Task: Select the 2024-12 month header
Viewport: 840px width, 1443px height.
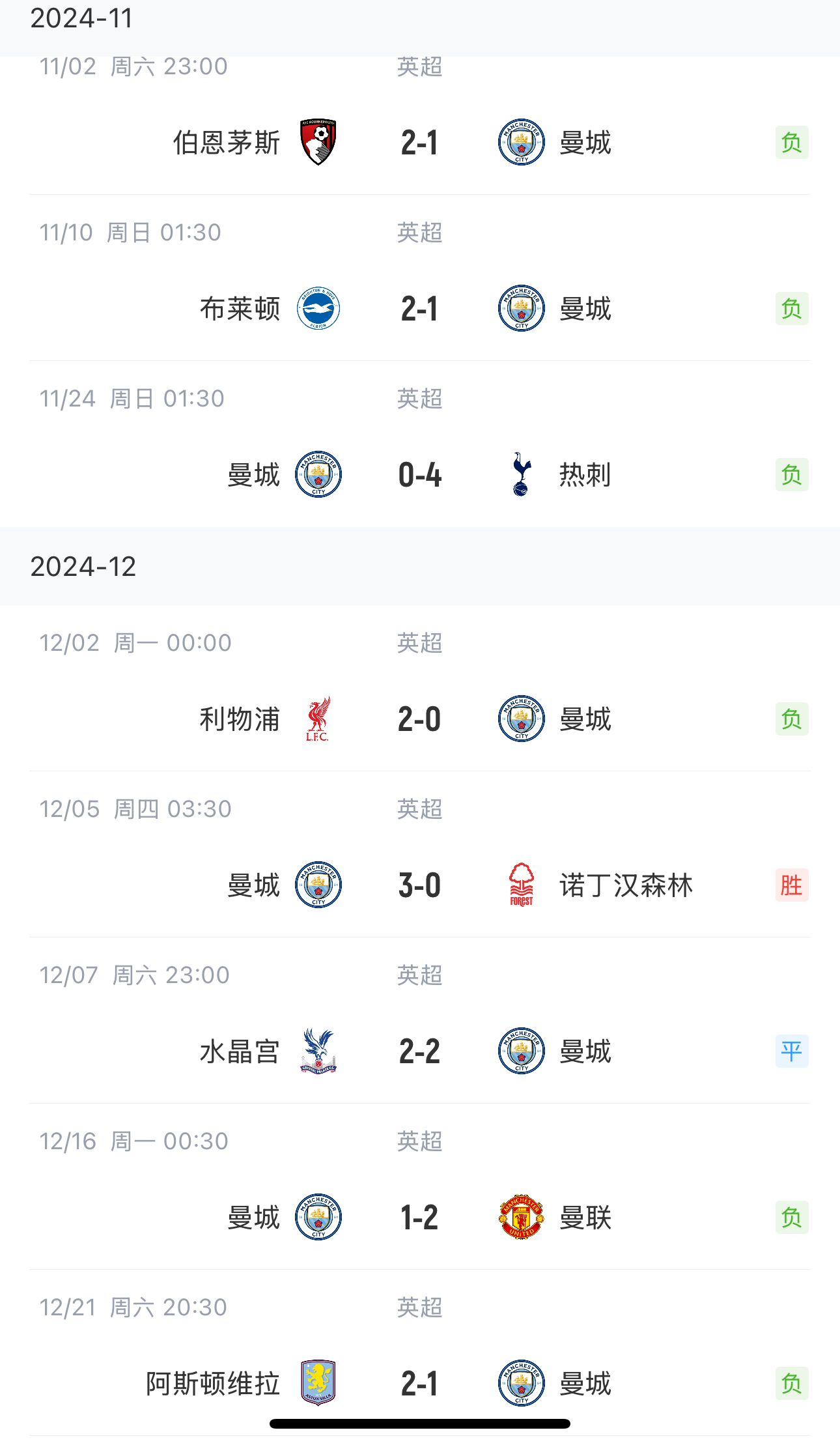Action: 83,567
